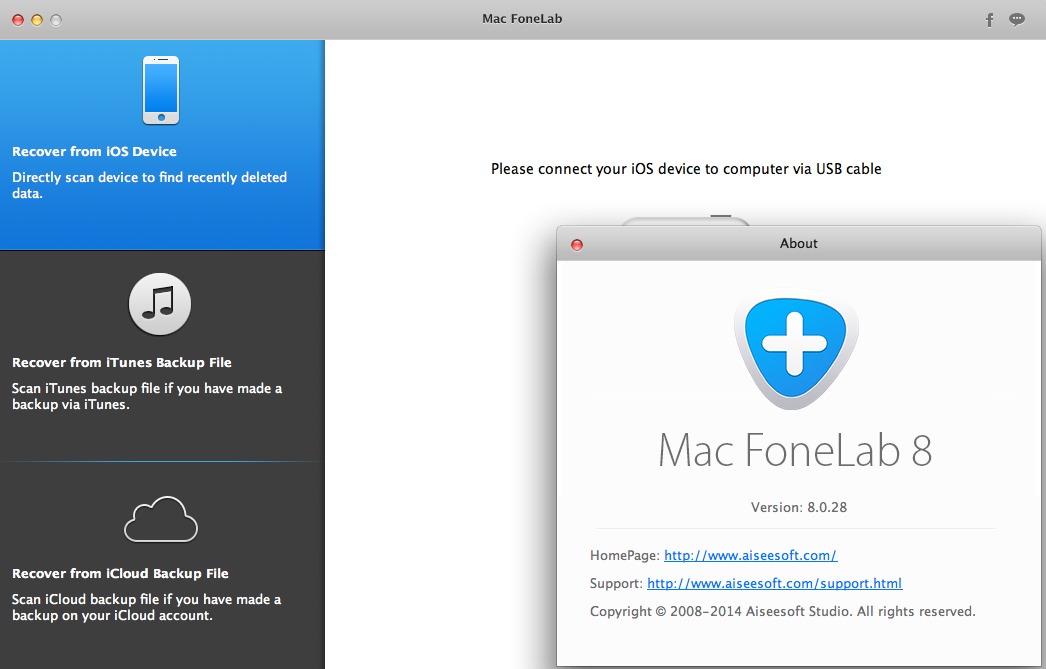Open the aiseesoft.com HomePage link
The width and height of the screenshot is (1046, 669).
coord(750,555)
